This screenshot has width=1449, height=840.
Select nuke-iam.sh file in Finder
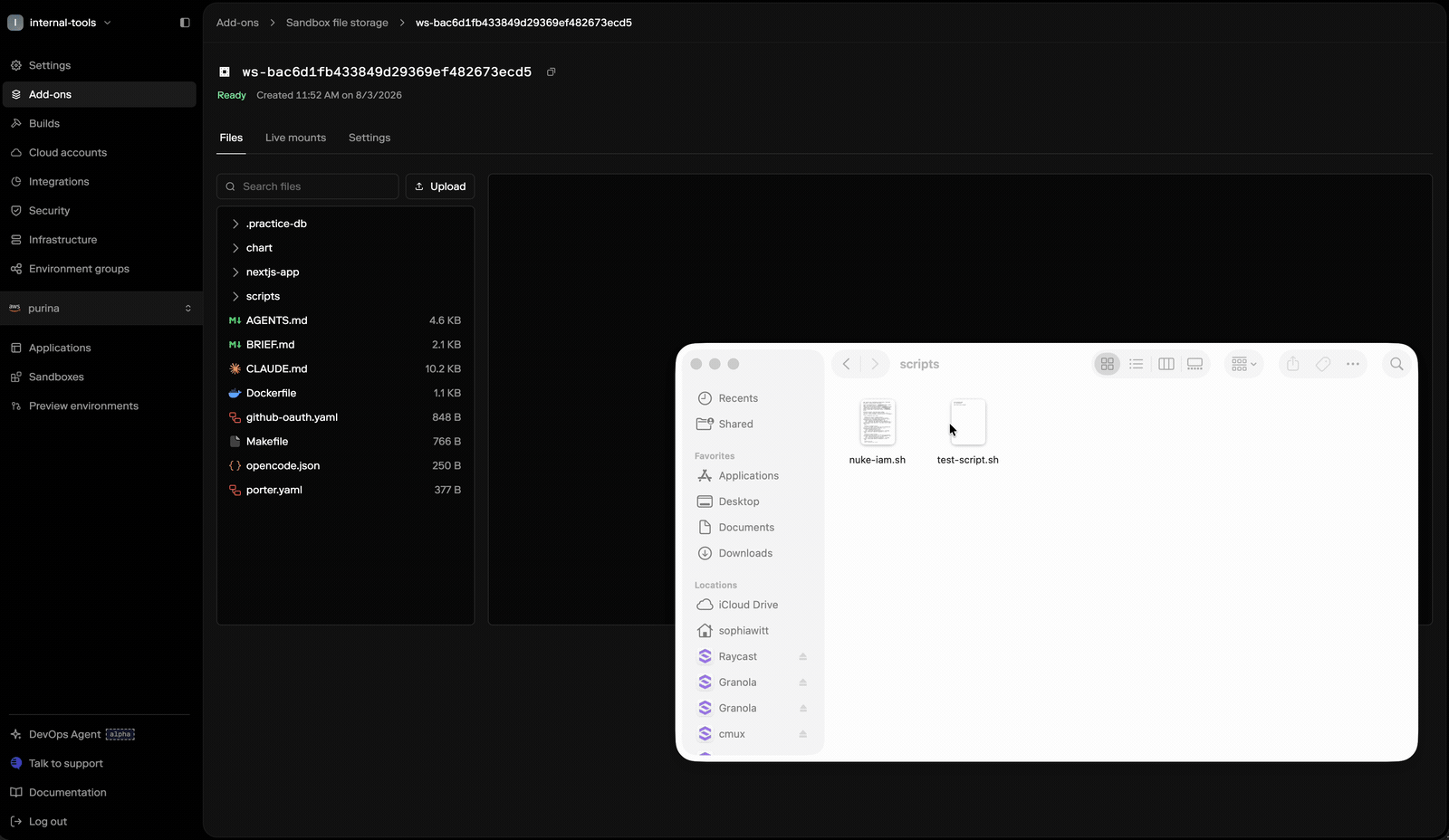click(x=878, y=432)
